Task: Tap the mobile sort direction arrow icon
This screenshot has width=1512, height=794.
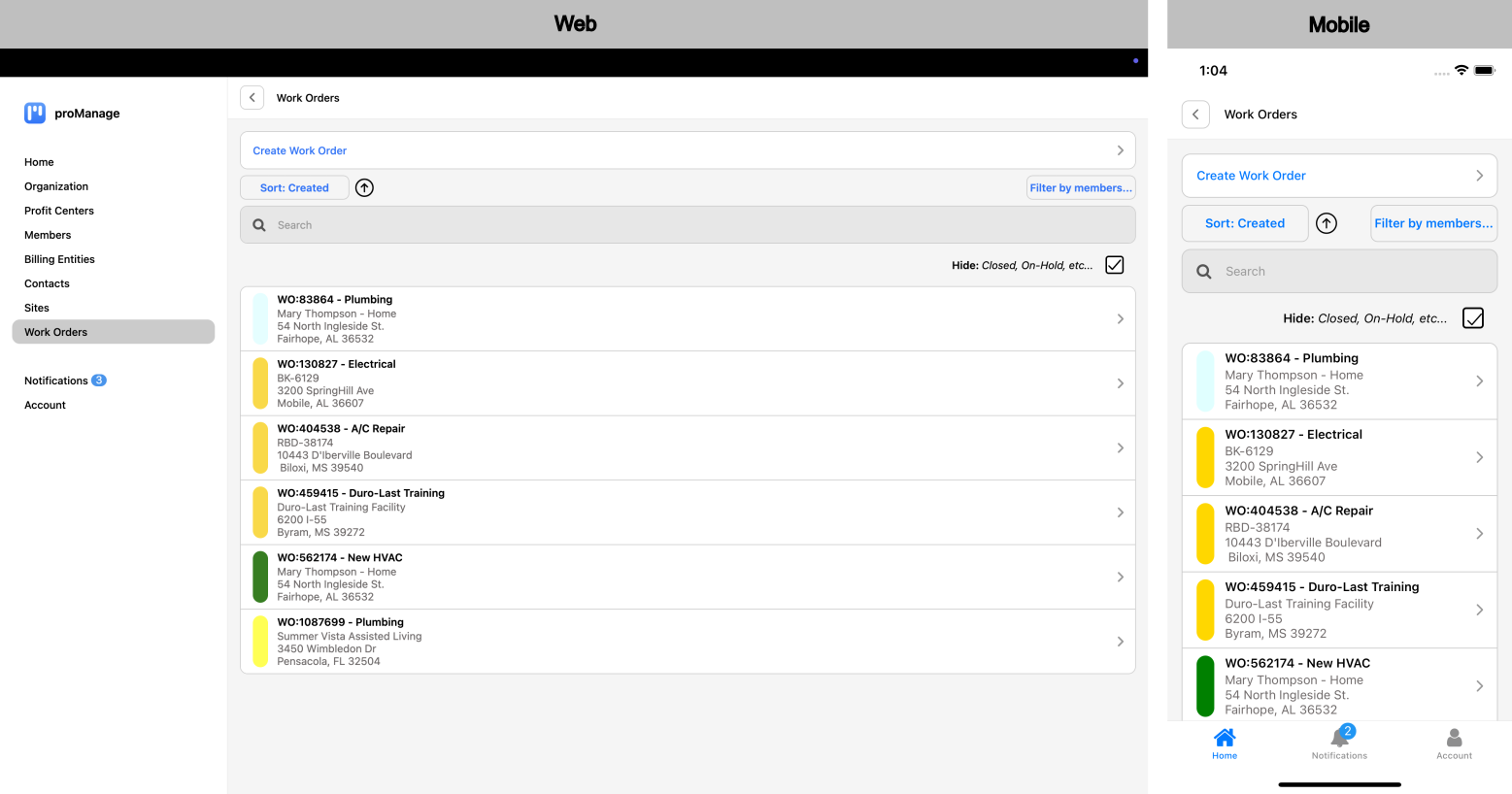Action: 1327,223
